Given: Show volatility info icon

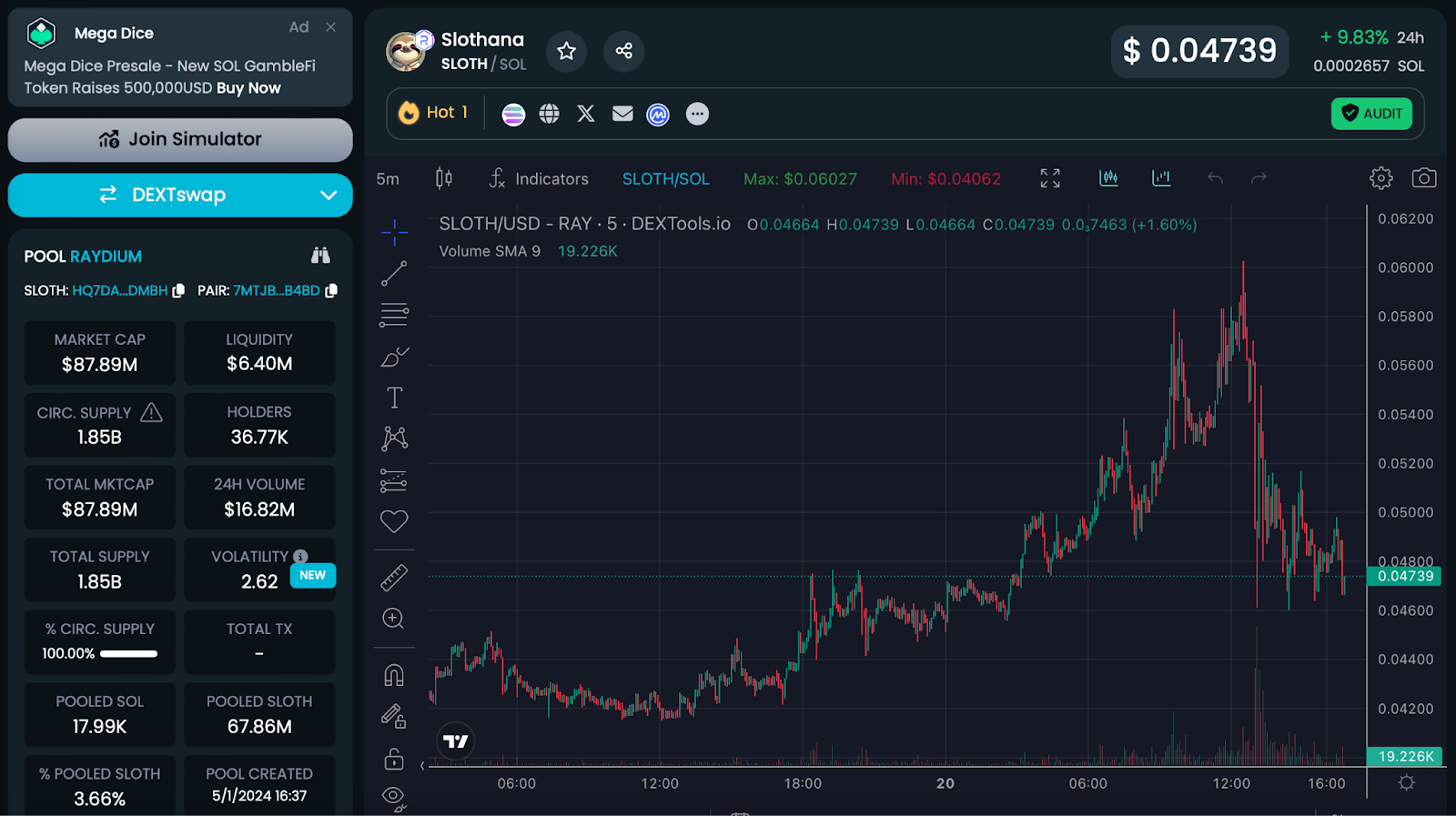Looking at the screenshot, I should 300,557.
